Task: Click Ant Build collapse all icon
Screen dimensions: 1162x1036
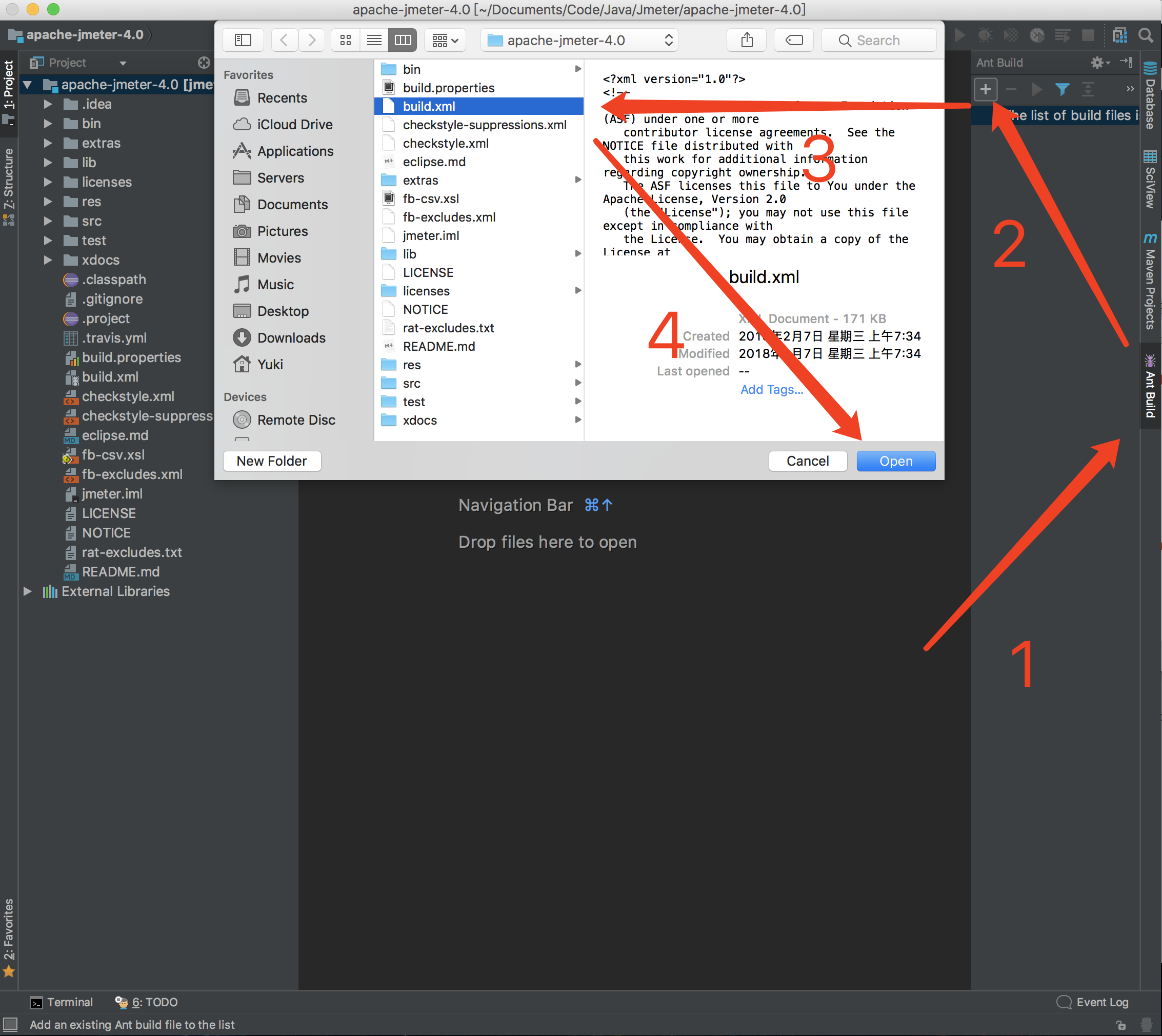Action: pos(1088,89)
